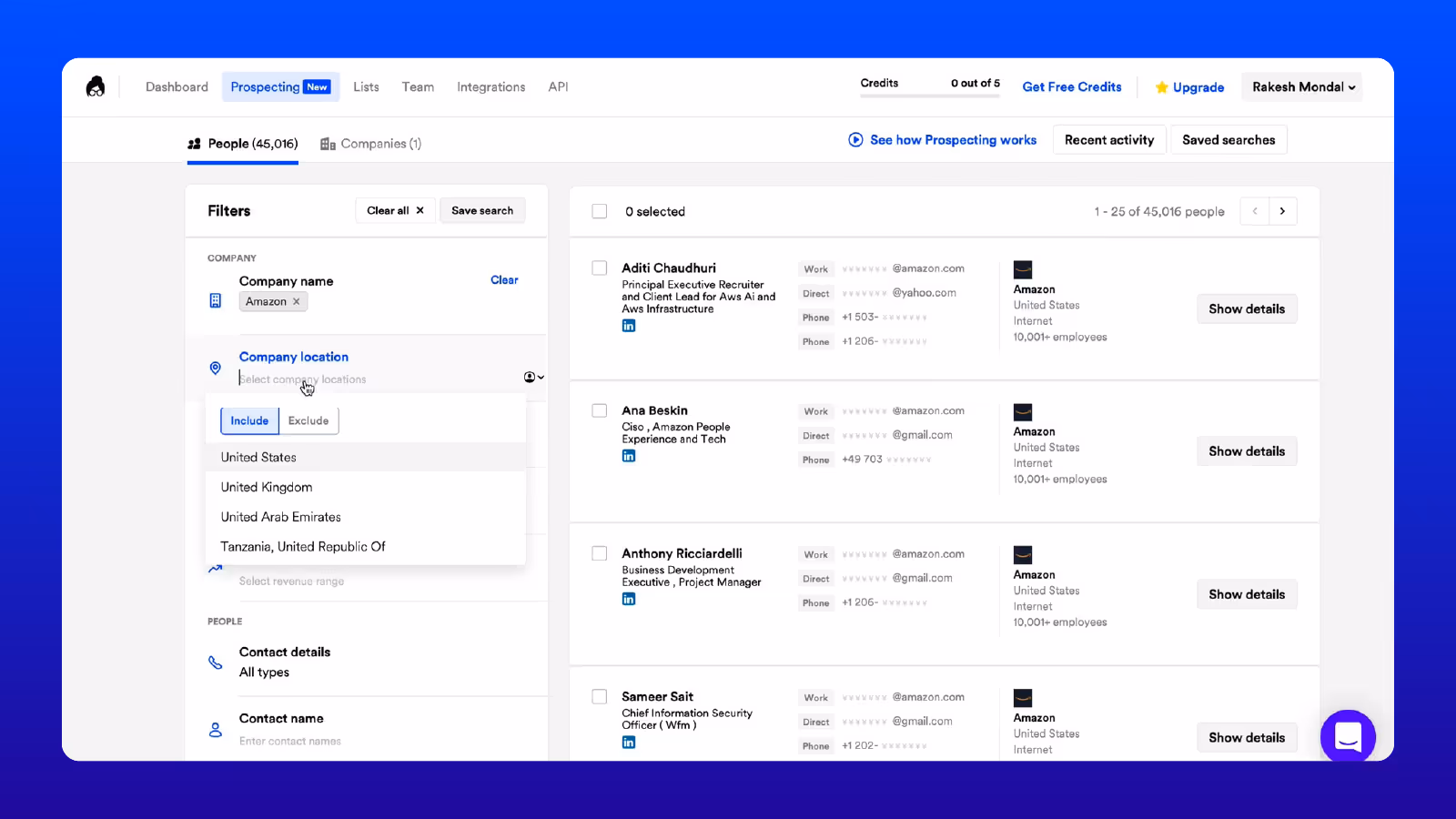Open Recent activity
1456x819 pixels.
point(1109,140)
